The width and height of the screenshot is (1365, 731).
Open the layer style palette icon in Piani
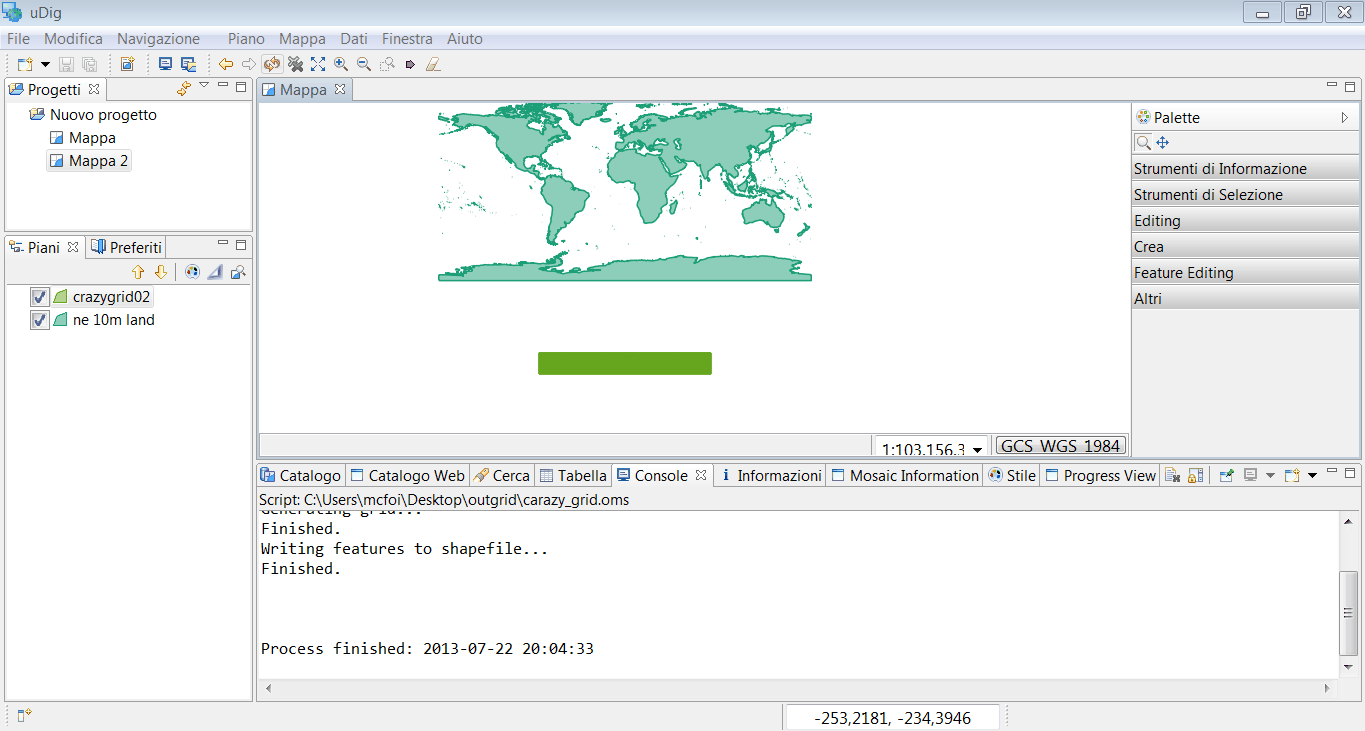pyautogui.click(x=192, y=272)
